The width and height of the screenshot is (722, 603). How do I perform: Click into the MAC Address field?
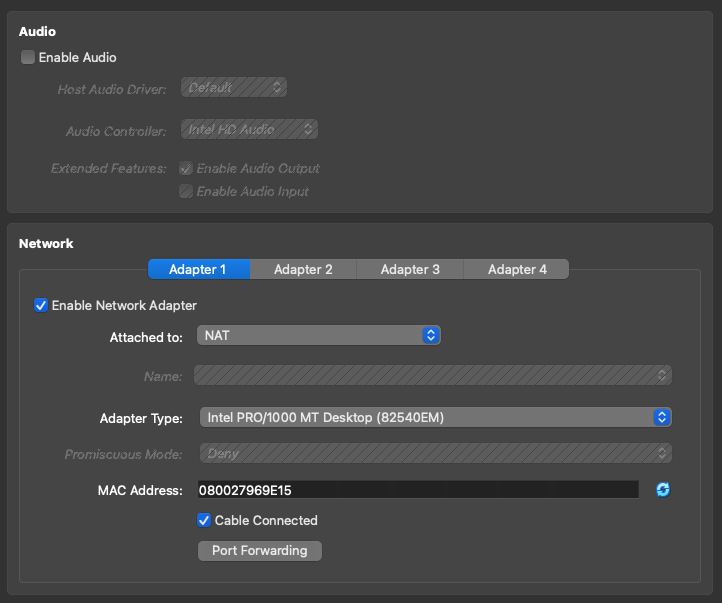tap(417, 490)
